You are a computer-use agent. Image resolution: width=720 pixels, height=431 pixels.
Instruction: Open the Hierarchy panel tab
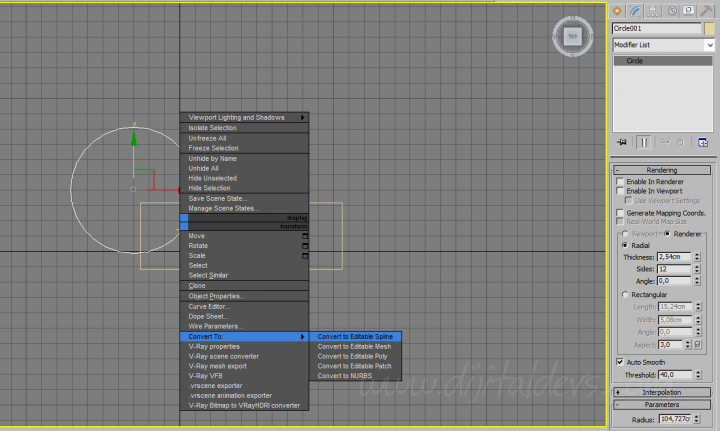coord(653,10)
